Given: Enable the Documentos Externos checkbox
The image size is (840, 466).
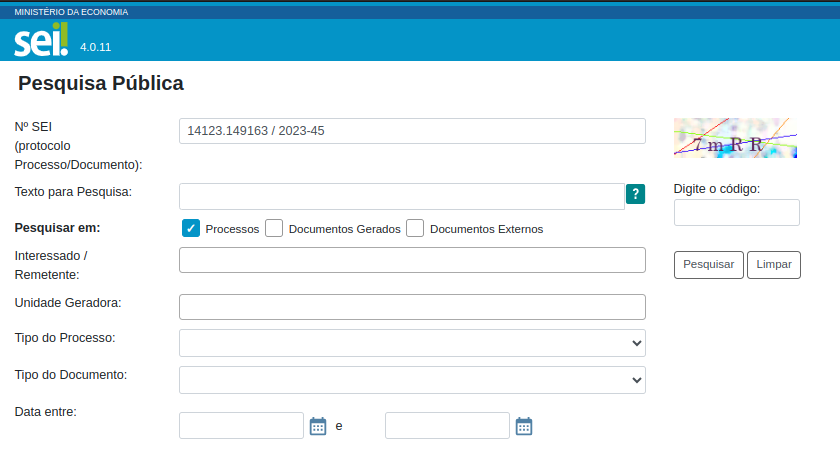Looking at the screenshot, I should point(415,228).
